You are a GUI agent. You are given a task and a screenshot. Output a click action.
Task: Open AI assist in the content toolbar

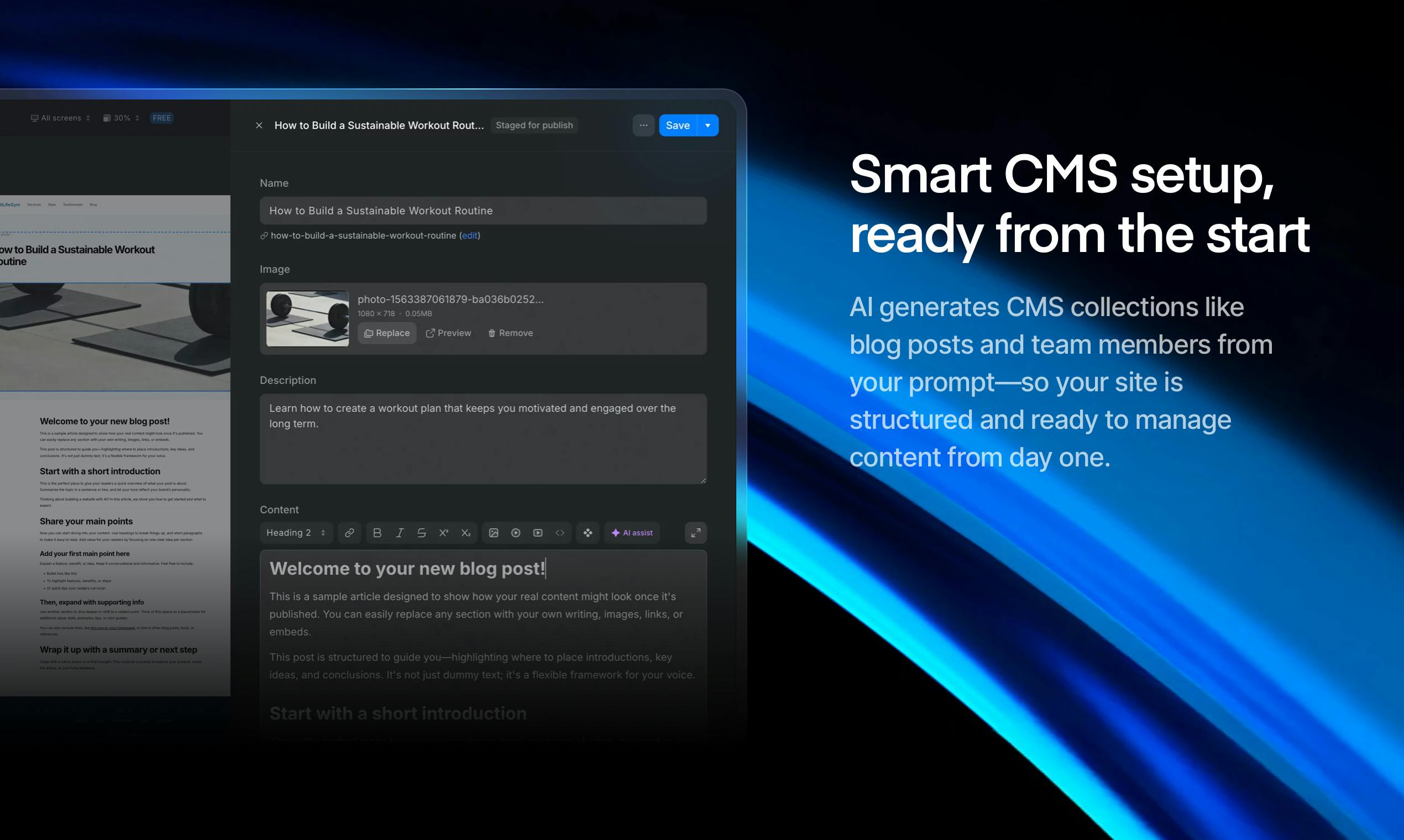click(632, 533)
